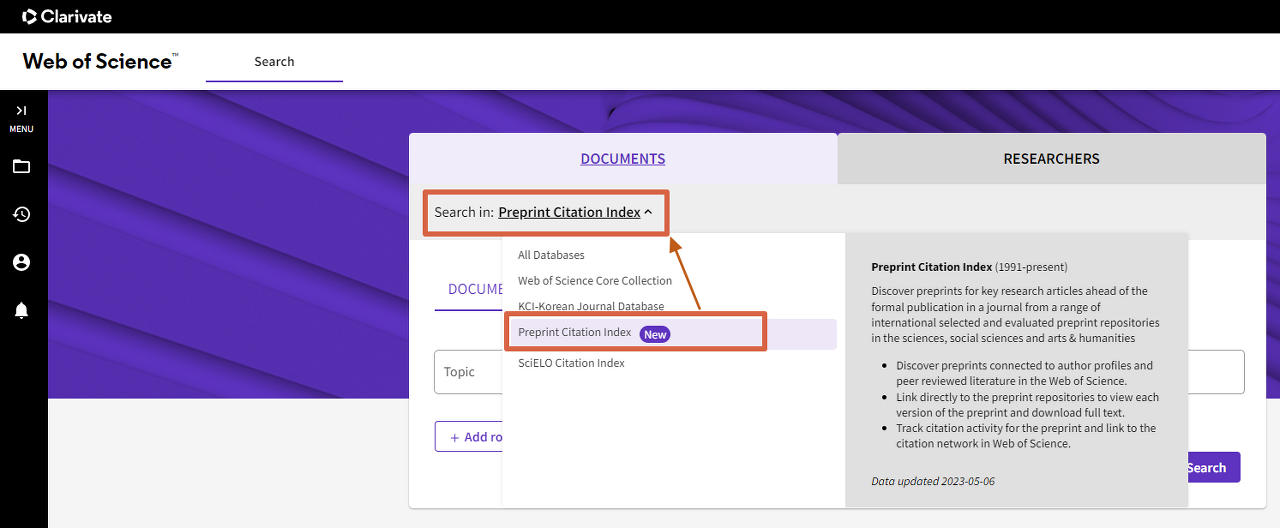Open the Topic field selector
Image resolution: width=1280 pixels, height=528 pixels.
[x=469, y=372]
